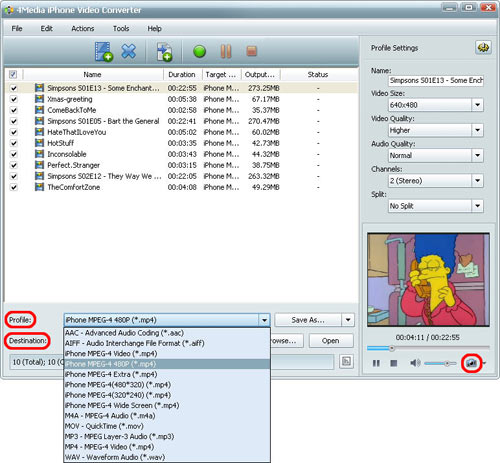Open the Save As dropdown arrow
The height and width of the screenshot is (463, 500).
348,320
